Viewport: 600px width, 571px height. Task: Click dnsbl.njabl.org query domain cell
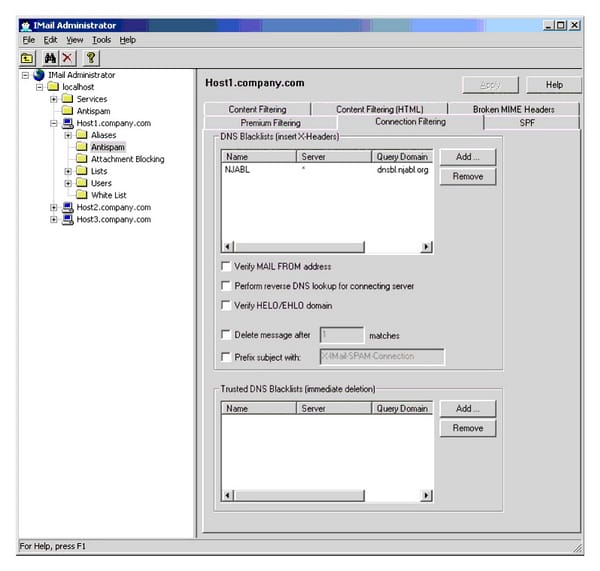point(403,170)
